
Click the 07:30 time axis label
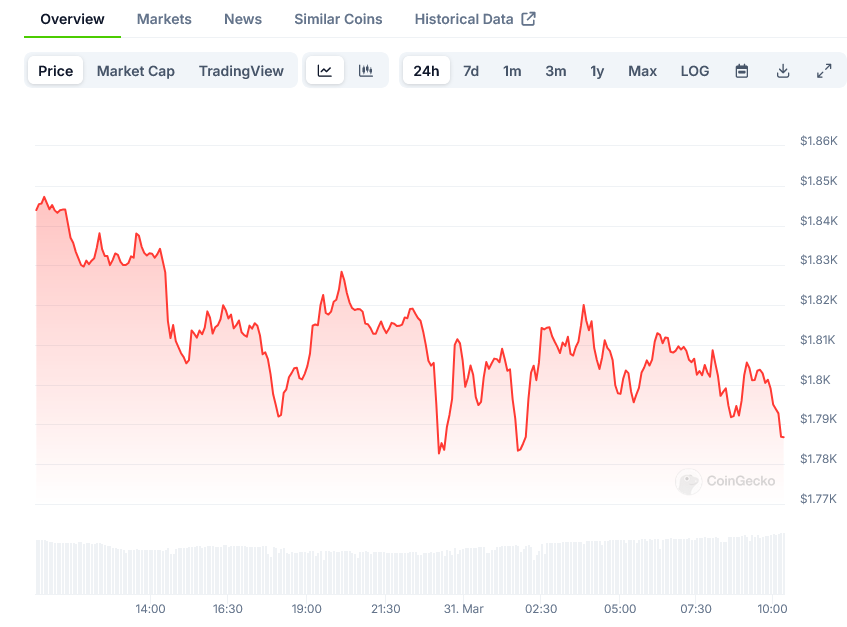(696, 609)
